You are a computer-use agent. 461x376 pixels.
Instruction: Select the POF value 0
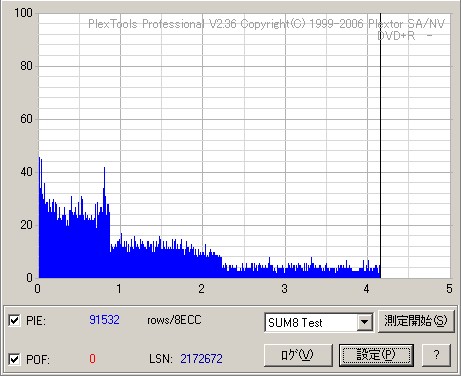(92, 359)
